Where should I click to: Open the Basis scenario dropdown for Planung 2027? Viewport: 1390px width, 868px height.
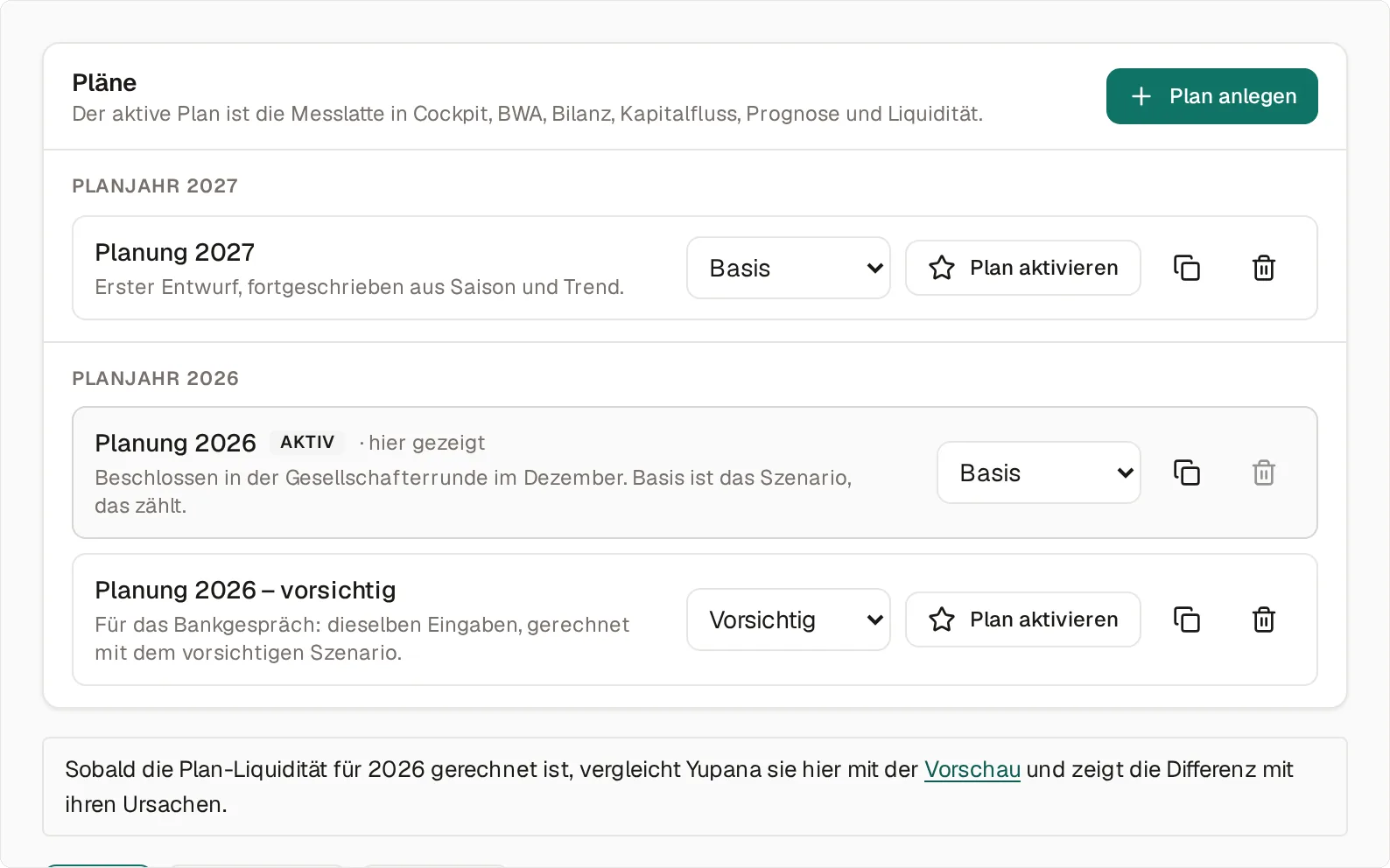coord(789,268)
